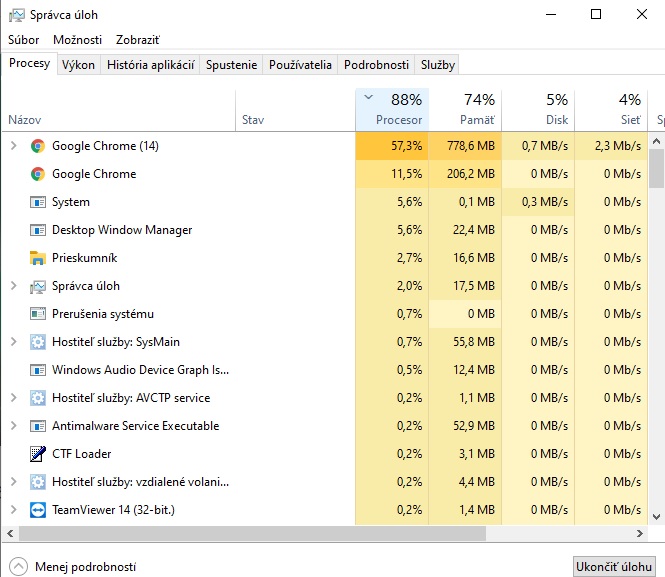The width and height of the screenshot is (665, 577).
Task: Select the Prerušenia systému process name
Action: (x=103, y=314)
